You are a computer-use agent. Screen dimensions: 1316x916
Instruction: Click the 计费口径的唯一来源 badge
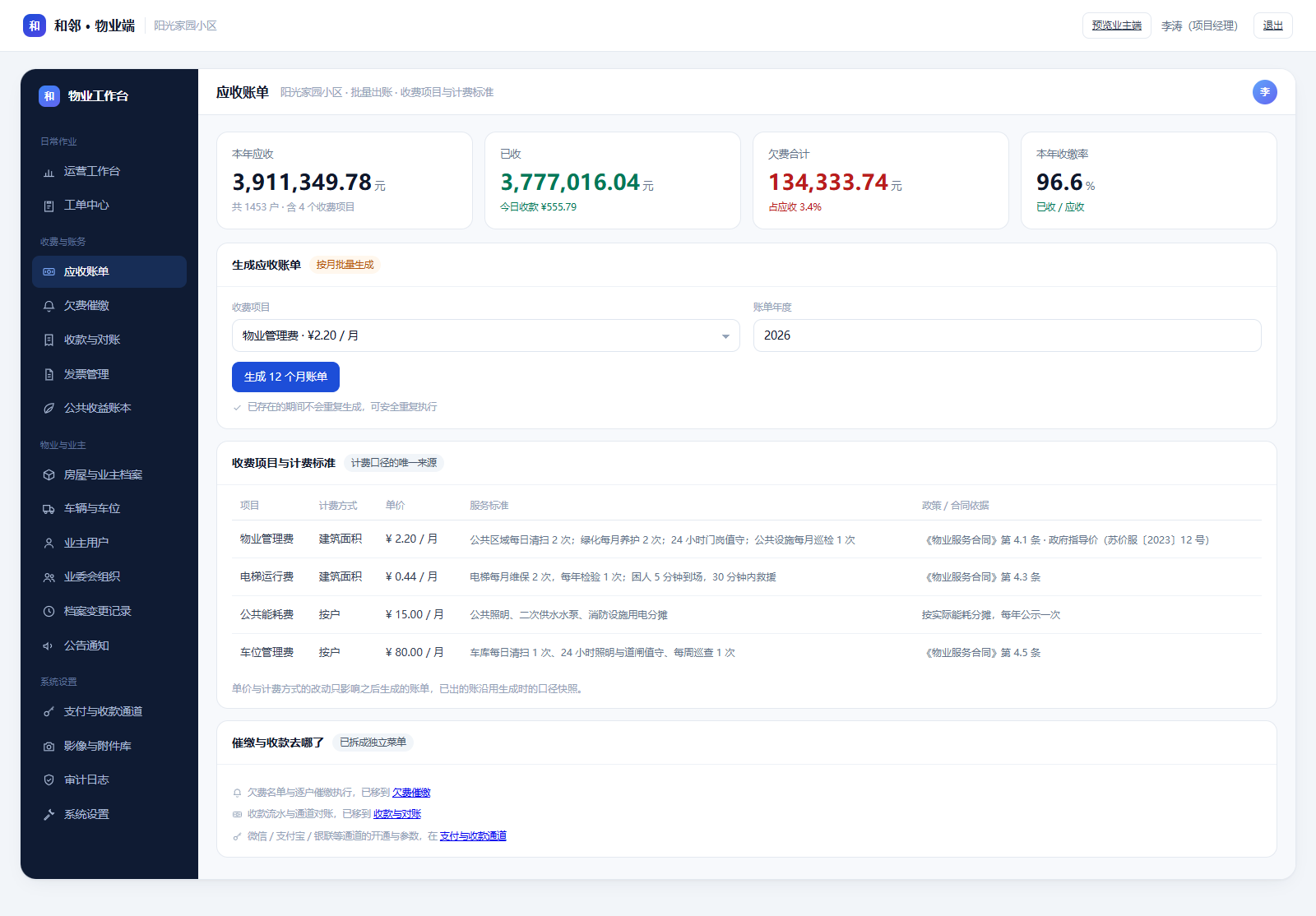click(394, 463)
